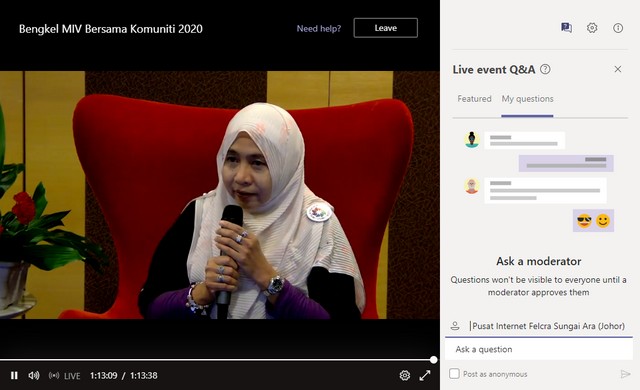Enter fullscreen with the expand arrows icon

425,375
